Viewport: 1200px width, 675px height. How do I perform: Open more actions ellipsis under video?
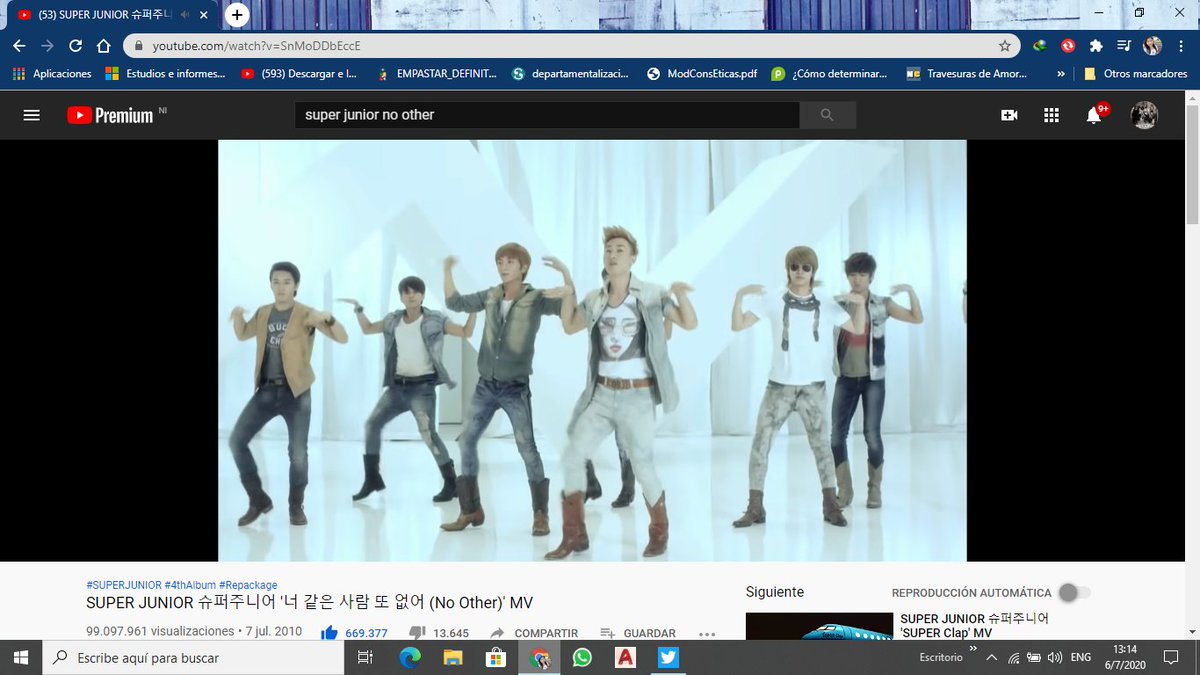click(707, 633)
